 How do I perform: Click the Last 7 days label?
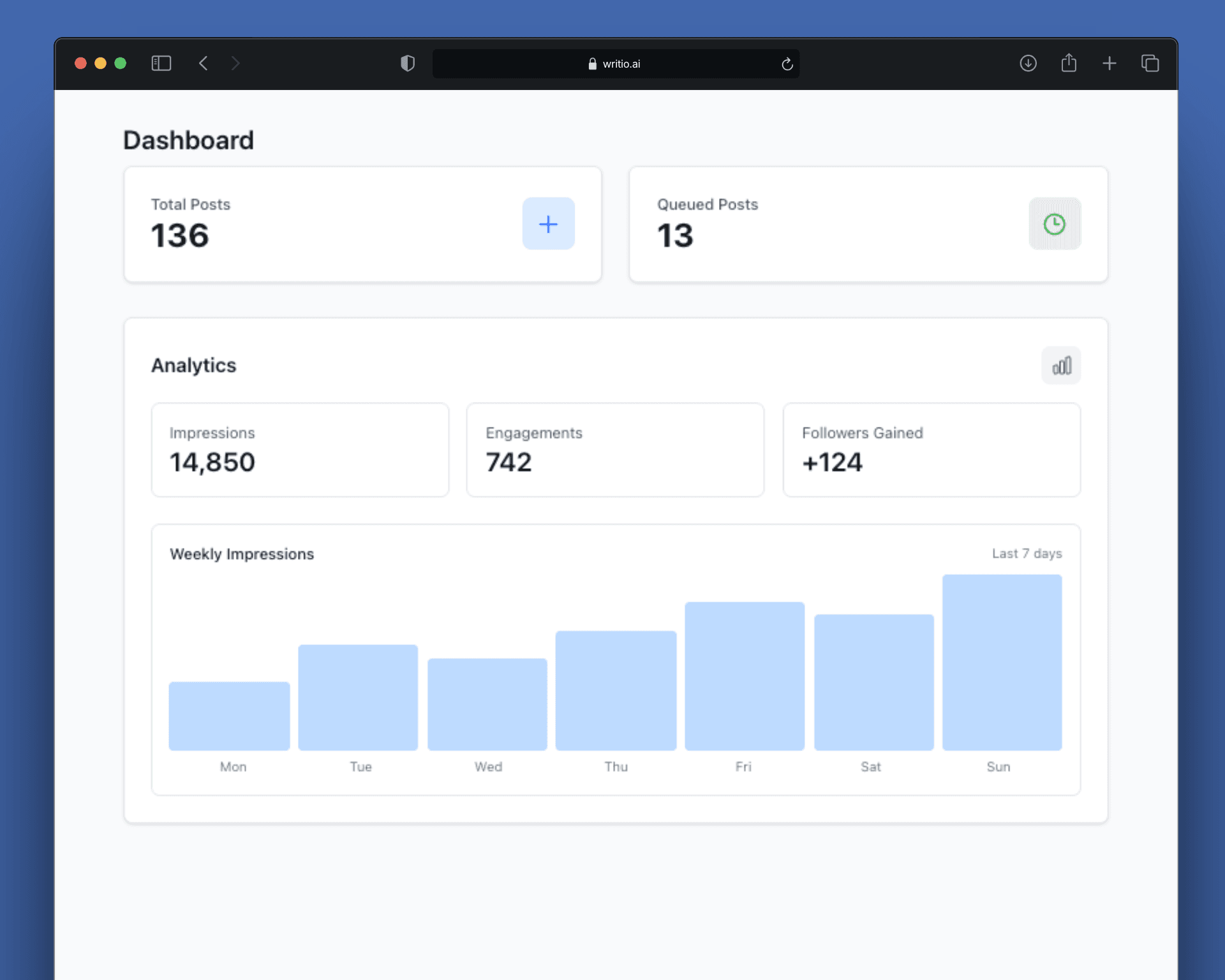point(1026,554)
